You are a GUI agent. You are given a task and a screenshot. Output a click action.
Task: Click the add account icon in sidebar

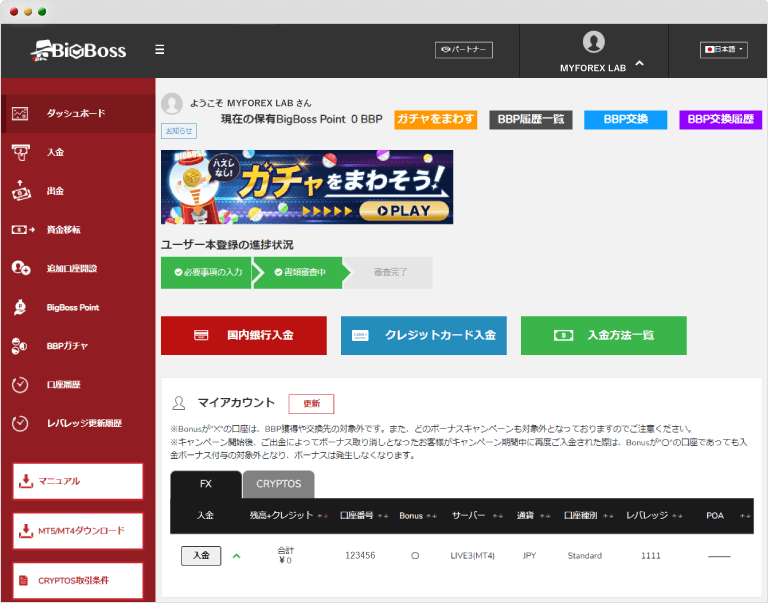pos(21,268)
